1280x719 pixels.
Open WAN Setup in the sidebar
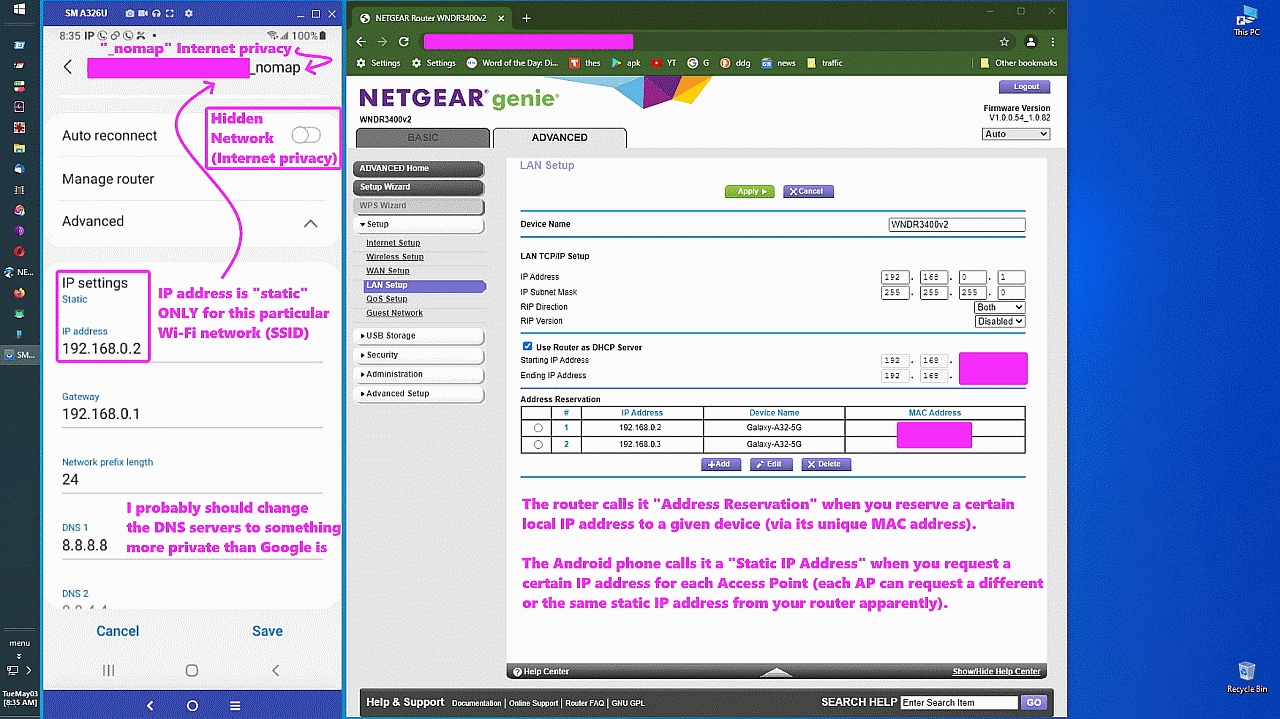tap(388, 271)
